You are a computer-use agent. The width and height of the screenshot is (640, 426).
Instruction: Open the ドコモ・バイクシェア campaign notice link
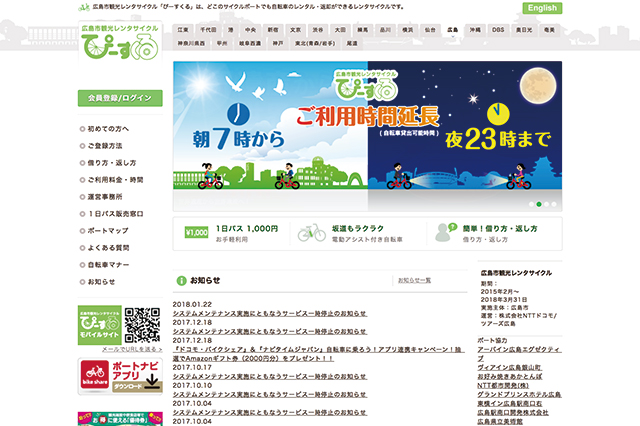(x=318, y=354)
